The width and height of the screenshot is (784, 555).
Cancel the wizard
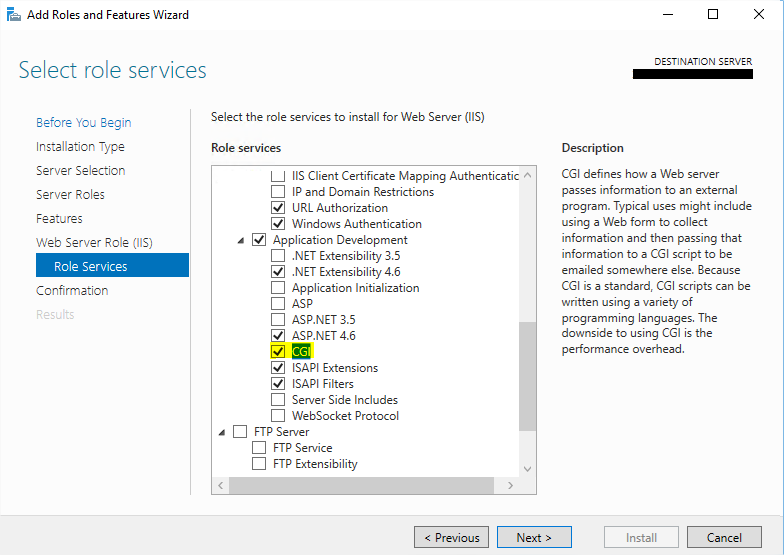point(724,537)
